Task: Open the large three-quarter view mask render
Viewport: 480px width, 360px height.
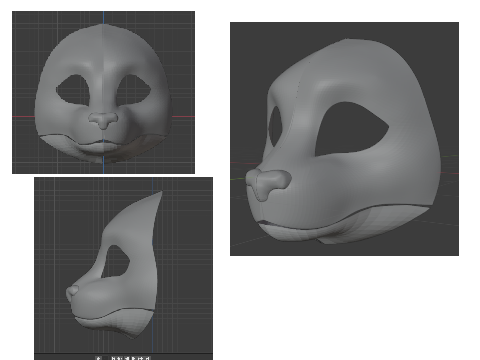Action: pyautogui.click(x=344, y=139)
